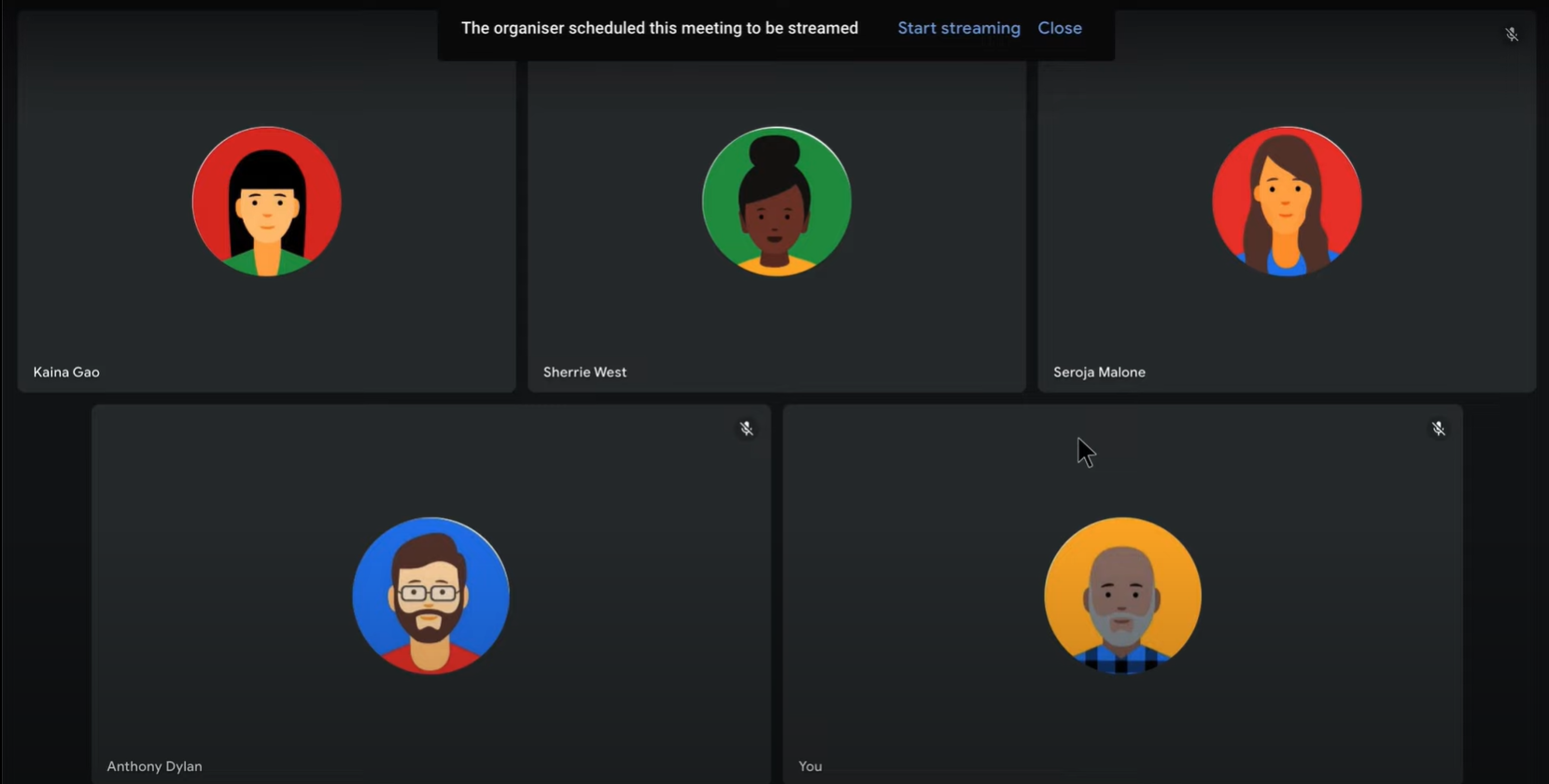Click your own orange avatar
This screenshot has width=1549, height=784.
1122,595
